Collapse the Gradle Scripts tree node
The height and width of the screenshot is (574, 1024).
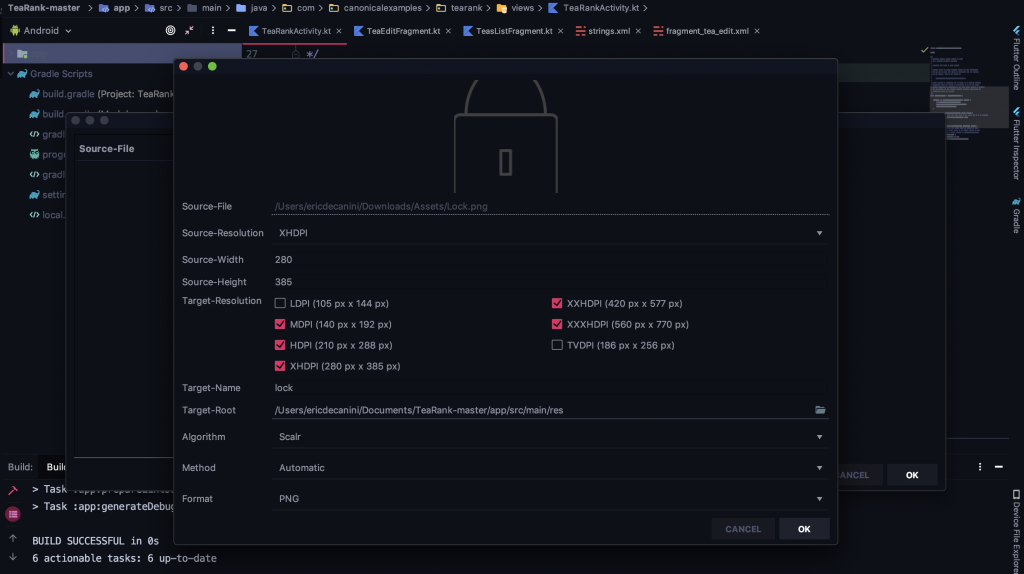(10, 74)
